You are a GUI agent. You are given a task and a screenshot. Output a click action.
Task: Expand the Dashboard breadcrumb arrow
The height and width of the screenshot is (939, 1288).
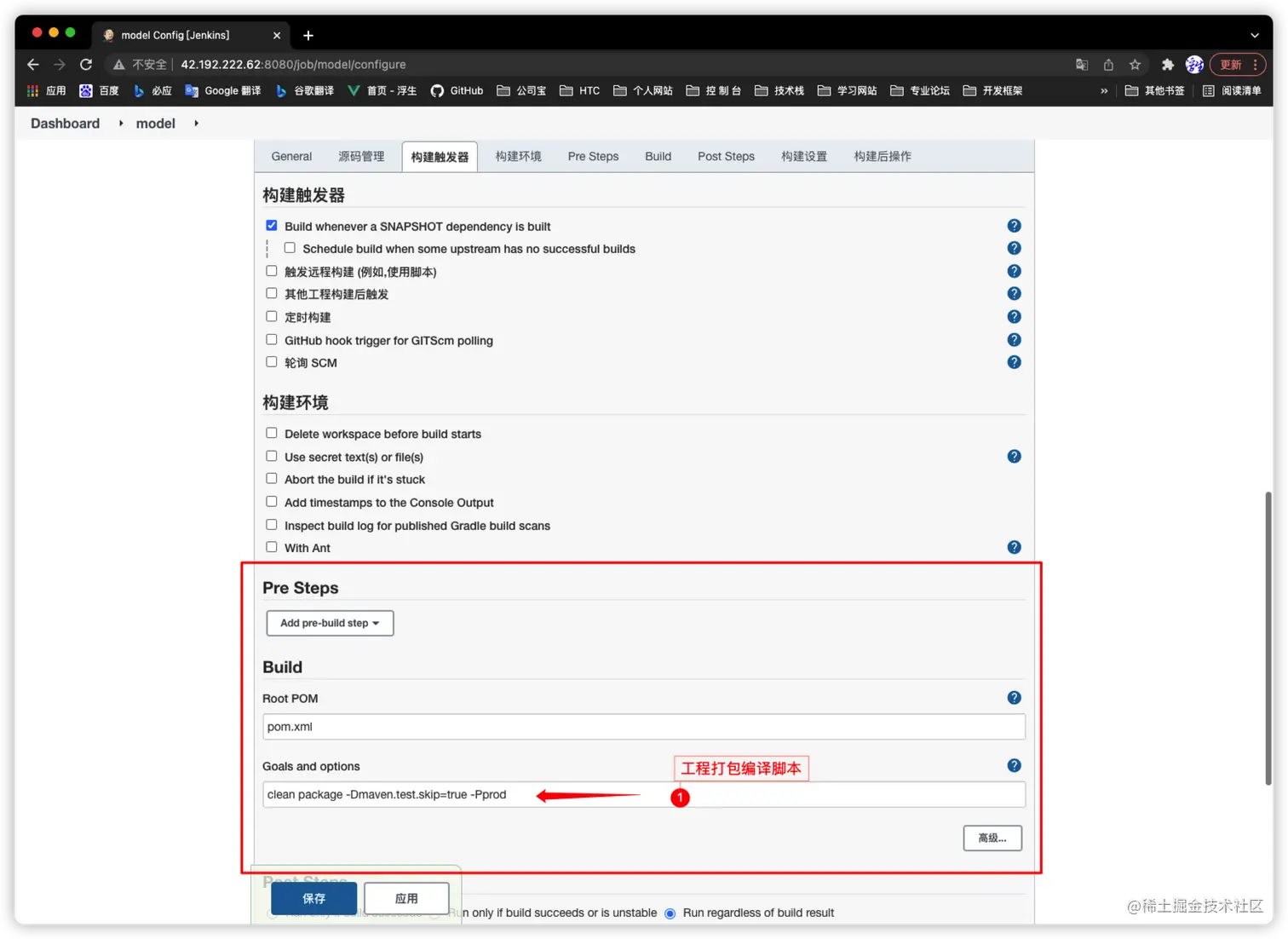[x=121, y=124]
